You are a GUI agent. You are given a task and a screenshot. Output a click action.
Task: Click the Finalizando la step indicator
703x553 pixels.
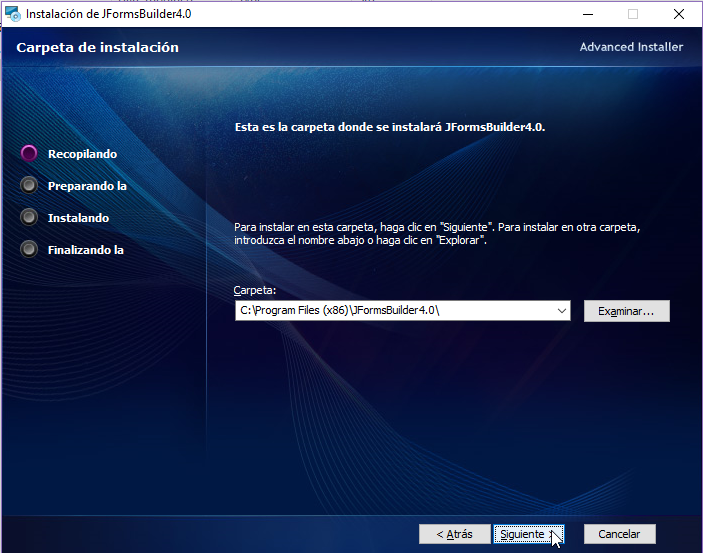(x=29, y=249)
